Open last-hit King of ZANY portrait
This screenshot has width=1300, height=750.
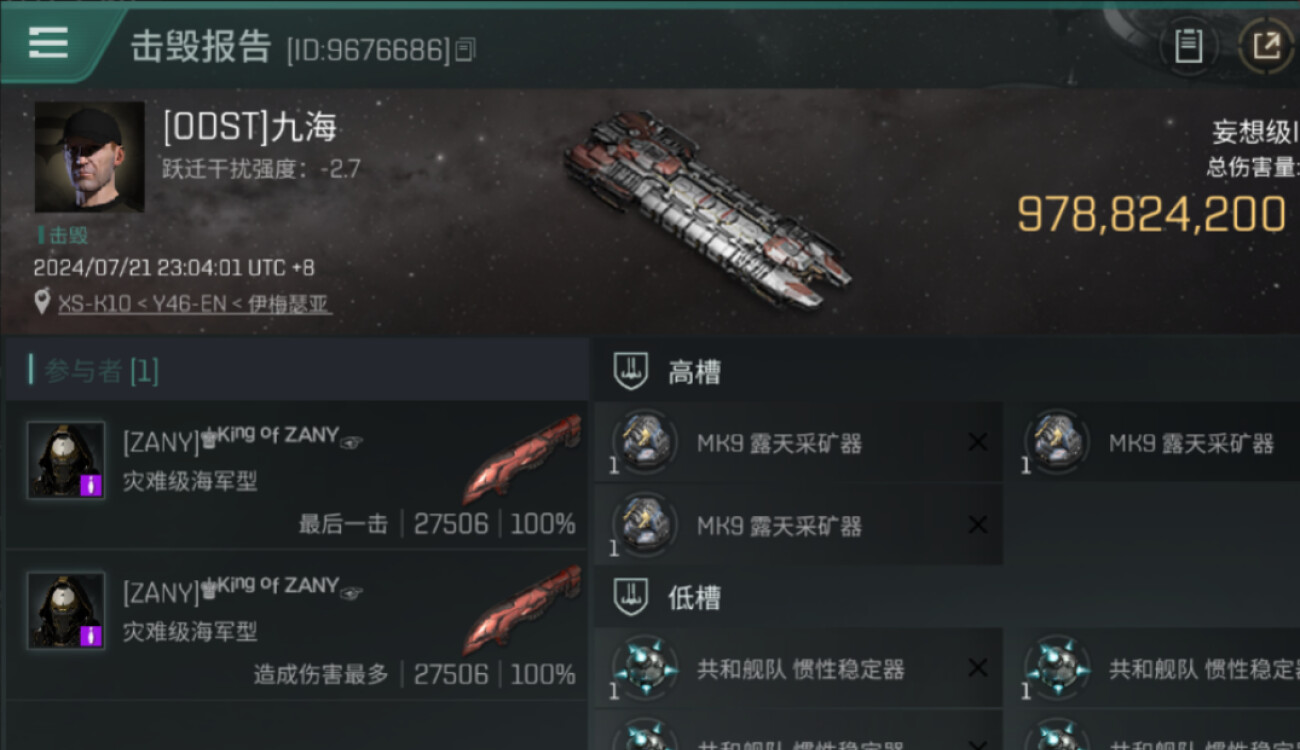(66, 459)
